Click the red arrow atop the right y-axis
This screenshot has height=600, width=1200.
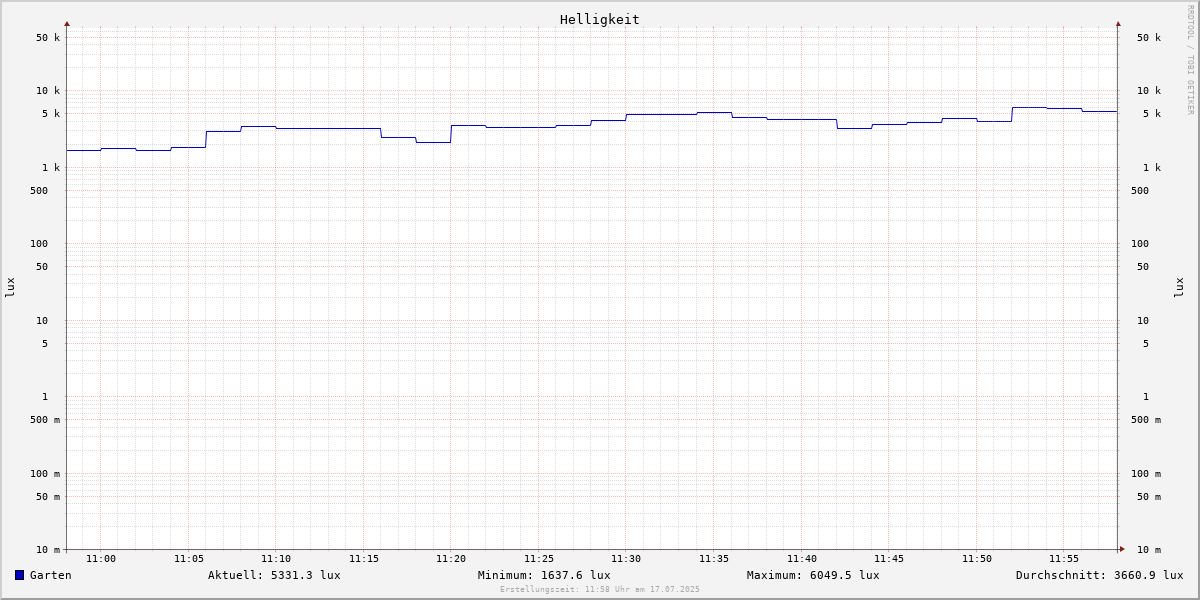point(1118,23)
